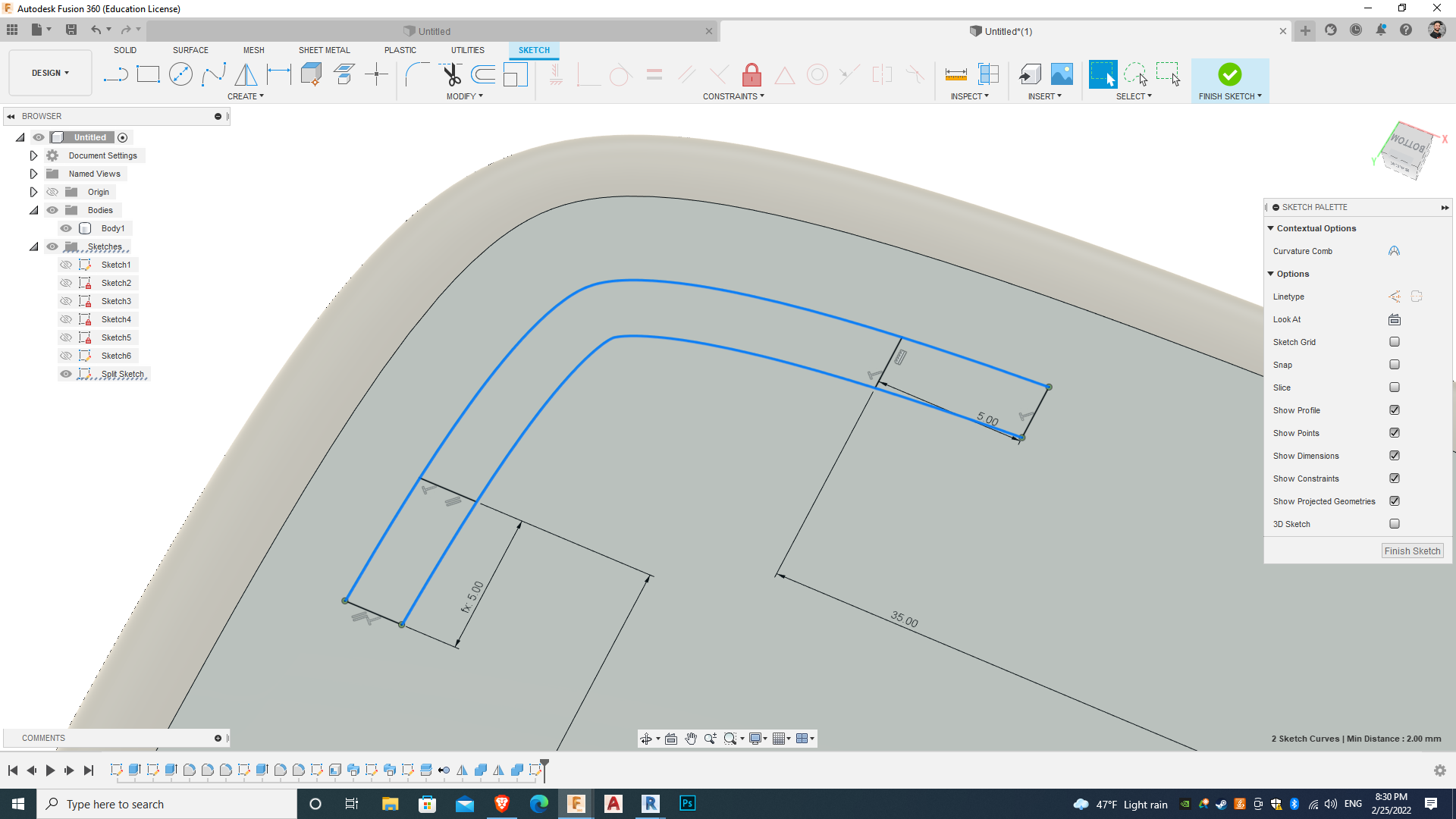Click the Look At icon
This screenshot has height=819, width=1456.
pos(1394,319)
